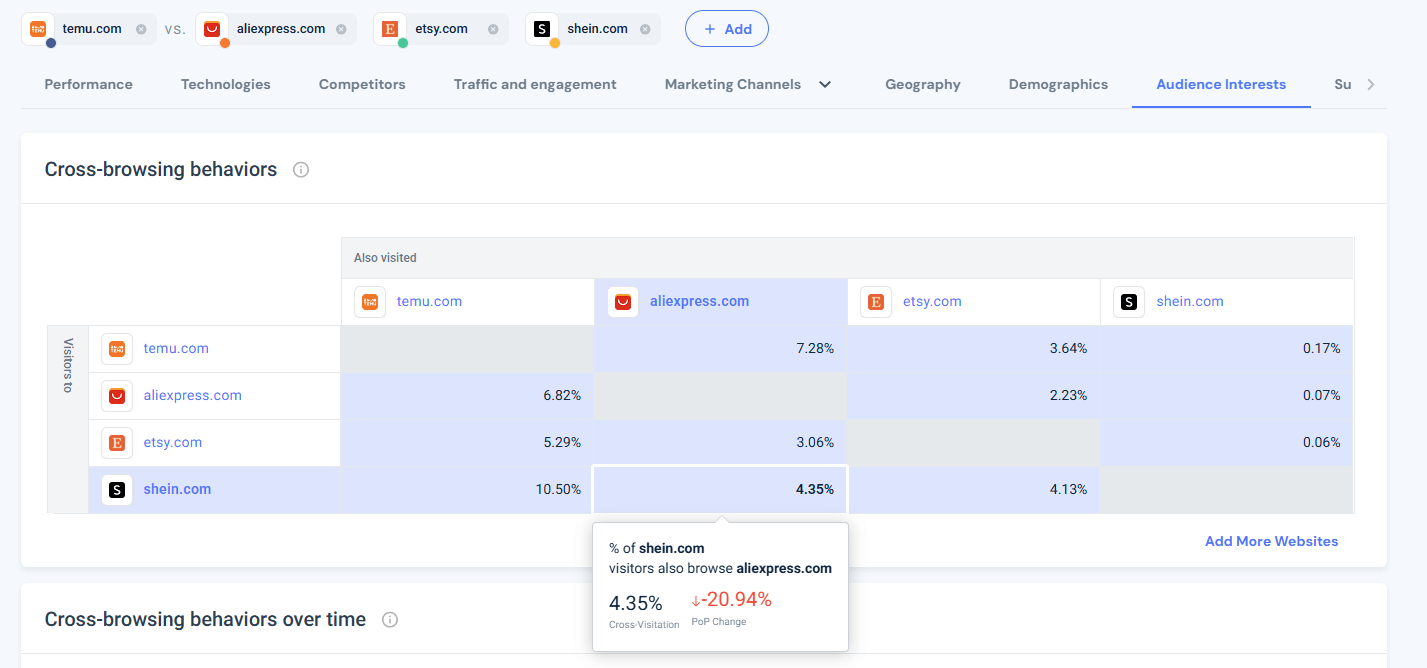The image size is (1427, 668).
Task: Click temu.com icon in column header
Action: tap(370, 301)
